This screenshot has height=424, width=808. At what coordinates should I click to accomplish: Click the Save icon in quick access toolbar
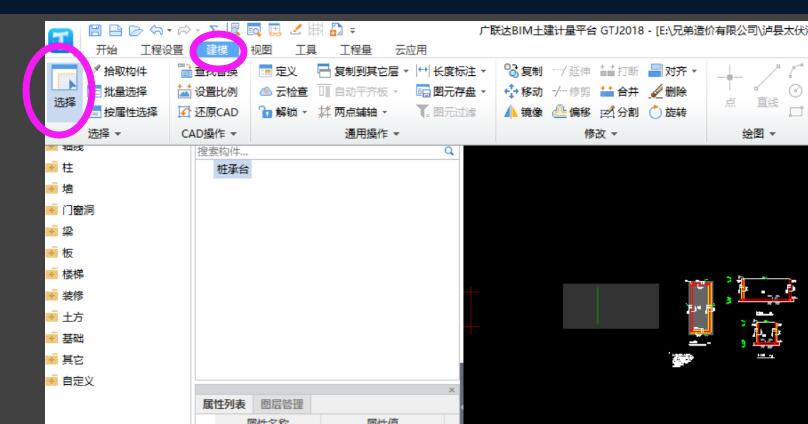95,30
